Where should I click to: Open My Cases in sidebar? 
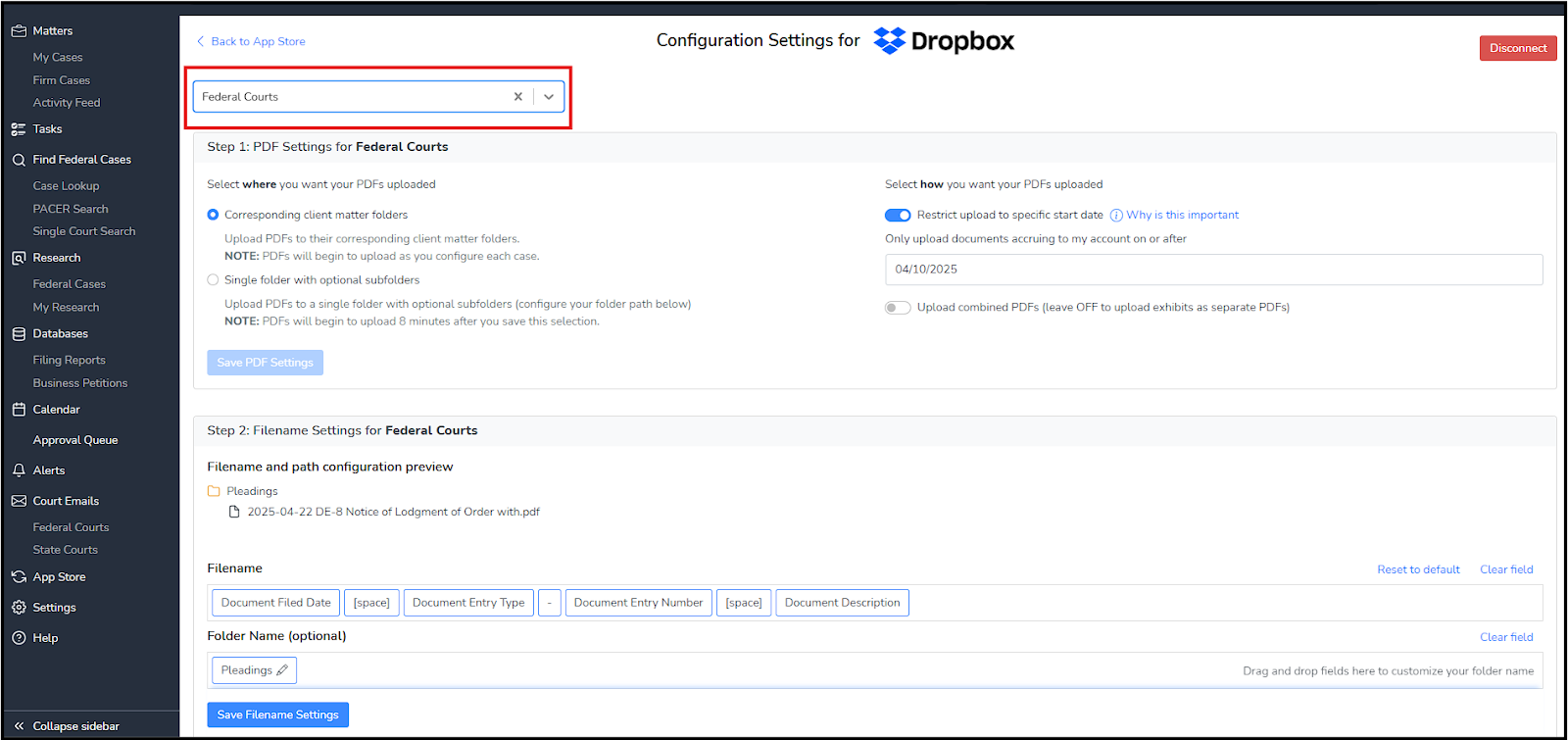(58, 58)
